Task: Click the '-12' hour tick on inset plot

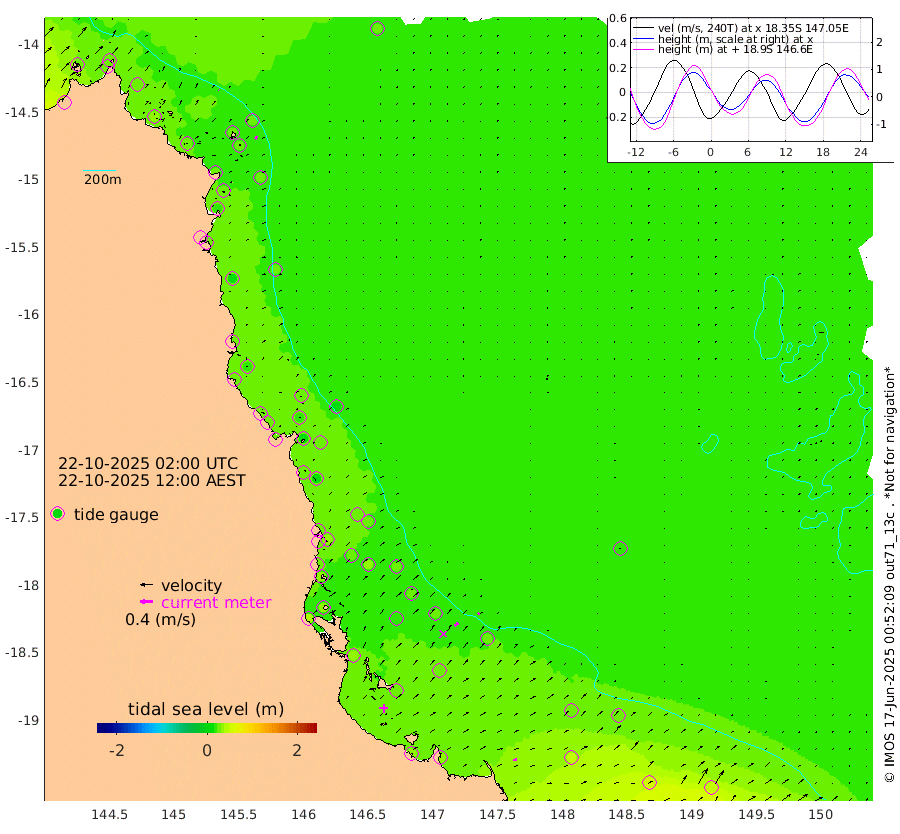Action: [x=635, y=152]
